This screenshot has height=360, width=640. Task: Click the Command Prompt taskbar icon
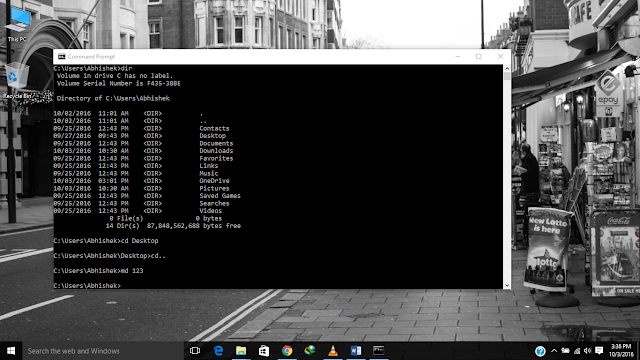pyautogui.click(x=379, y=351)
